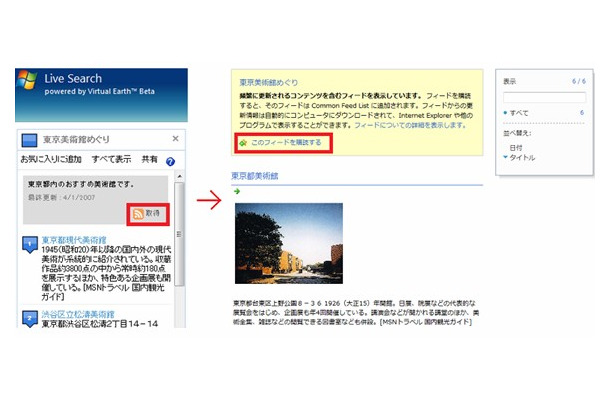Click the scrollbar up arrow in collection panel
This screenshot has height=400, width=610.
[179, 176]
